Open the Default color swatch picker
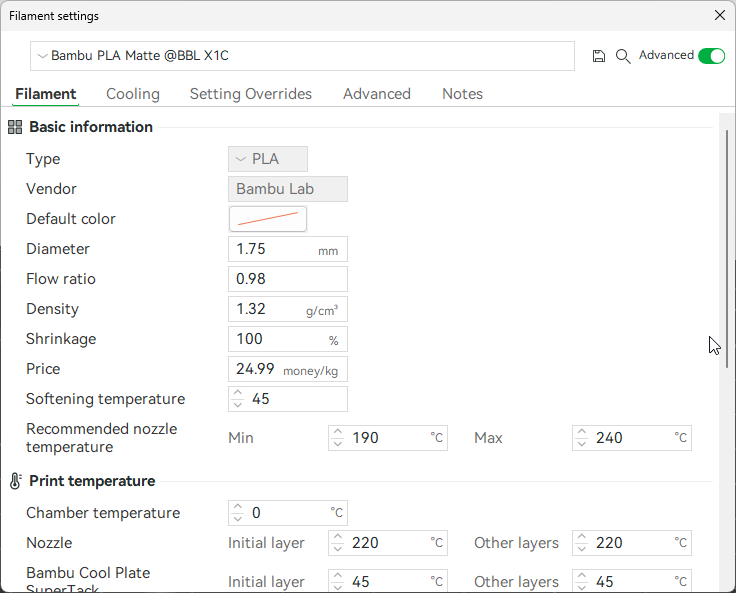 [x=268, y=219]
